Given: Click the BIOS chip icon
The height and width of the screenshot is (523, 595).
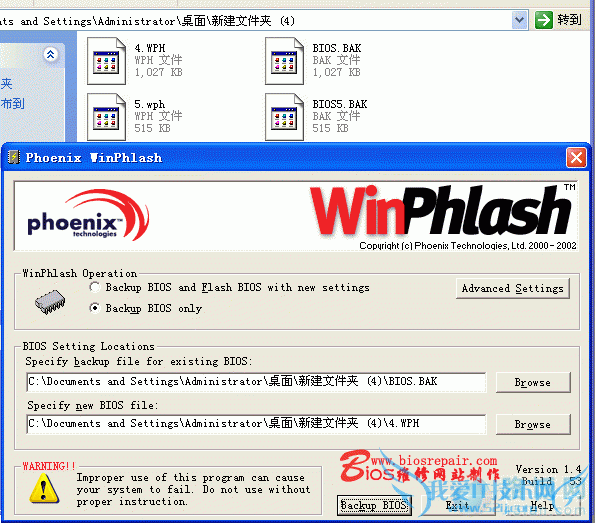Looking at the screenshot, I should pos(50,302).
